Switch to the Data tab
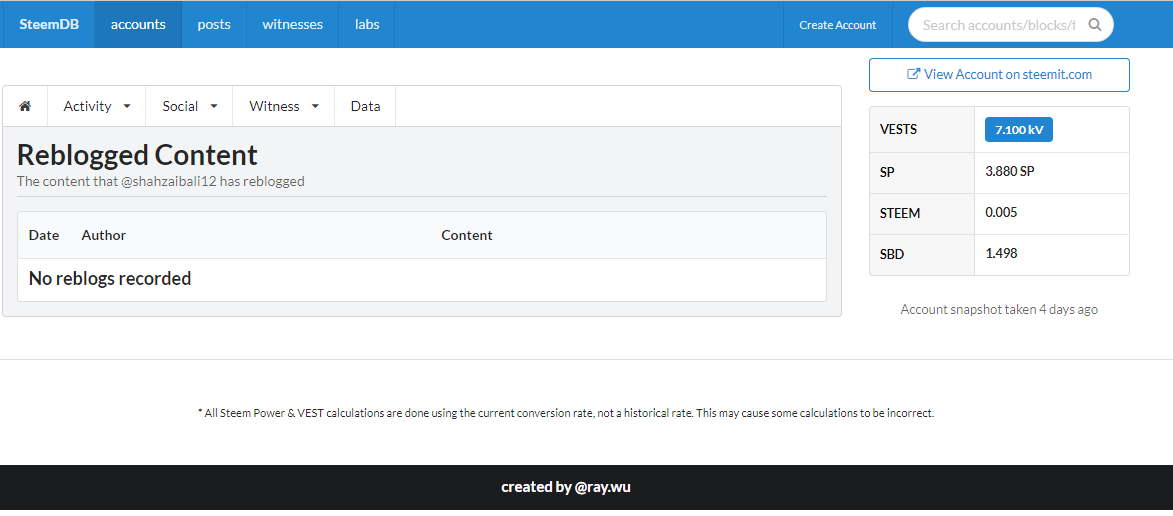This screenshot has width=1173, height=516. (365, 106)
